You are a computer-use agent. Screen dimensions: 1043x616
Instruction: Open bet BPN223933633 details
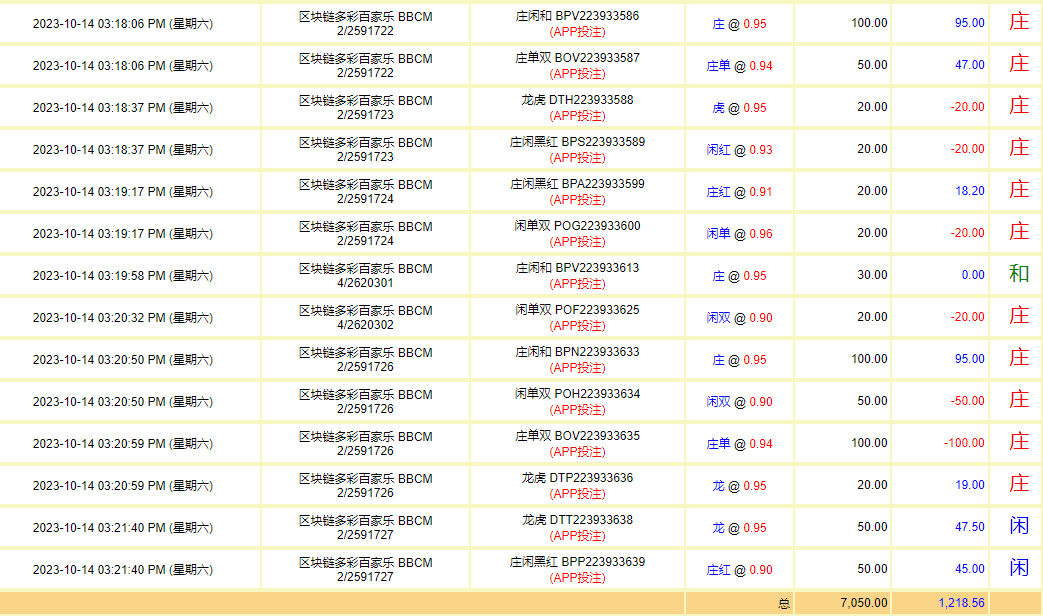click(577, 352)
